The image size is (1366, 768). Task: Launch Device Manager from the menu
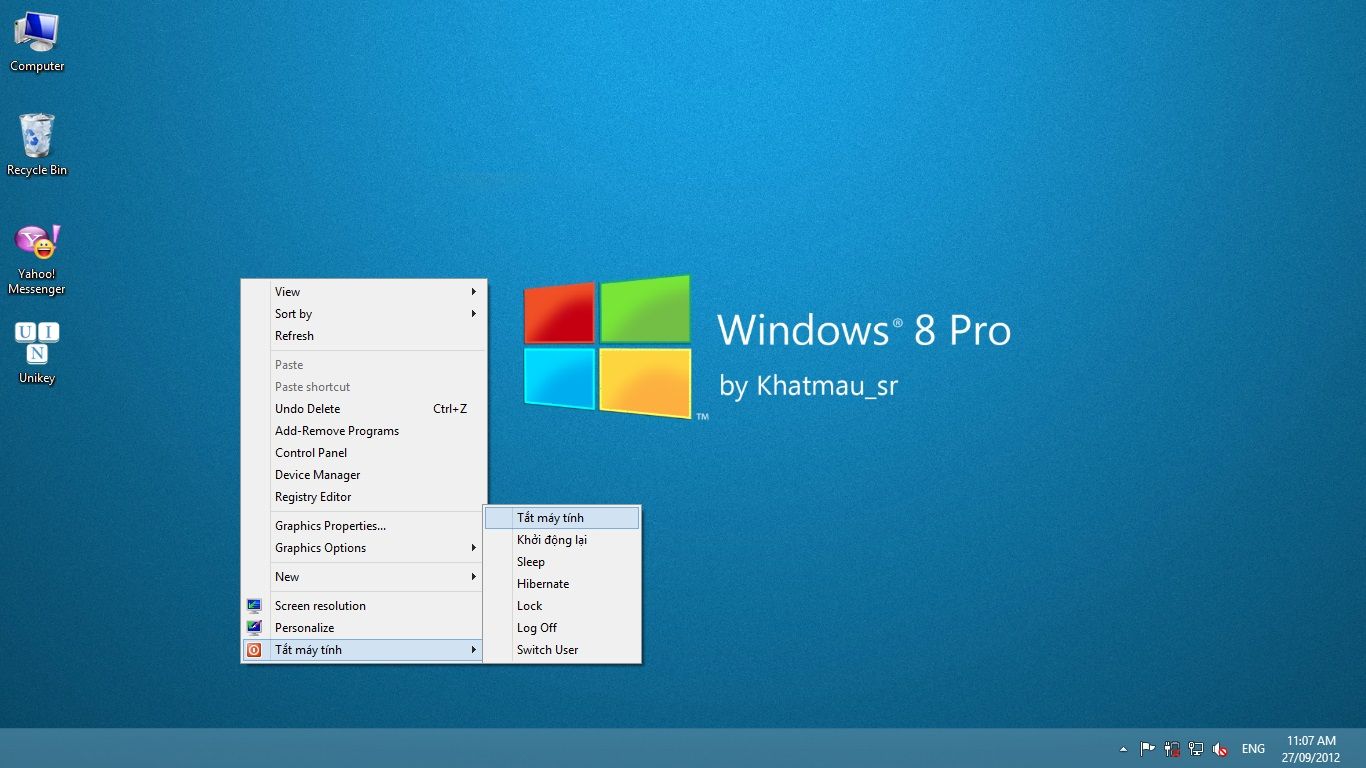364,475
